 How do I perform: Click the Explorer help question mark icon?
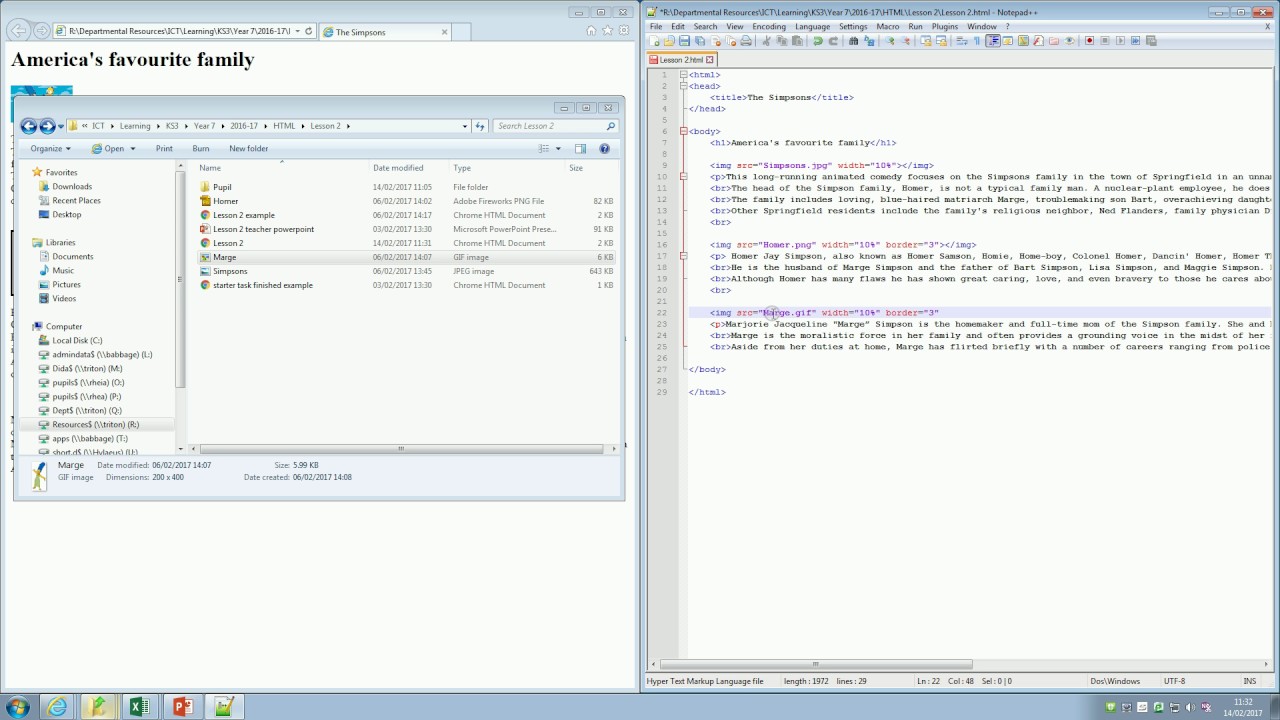604,149
